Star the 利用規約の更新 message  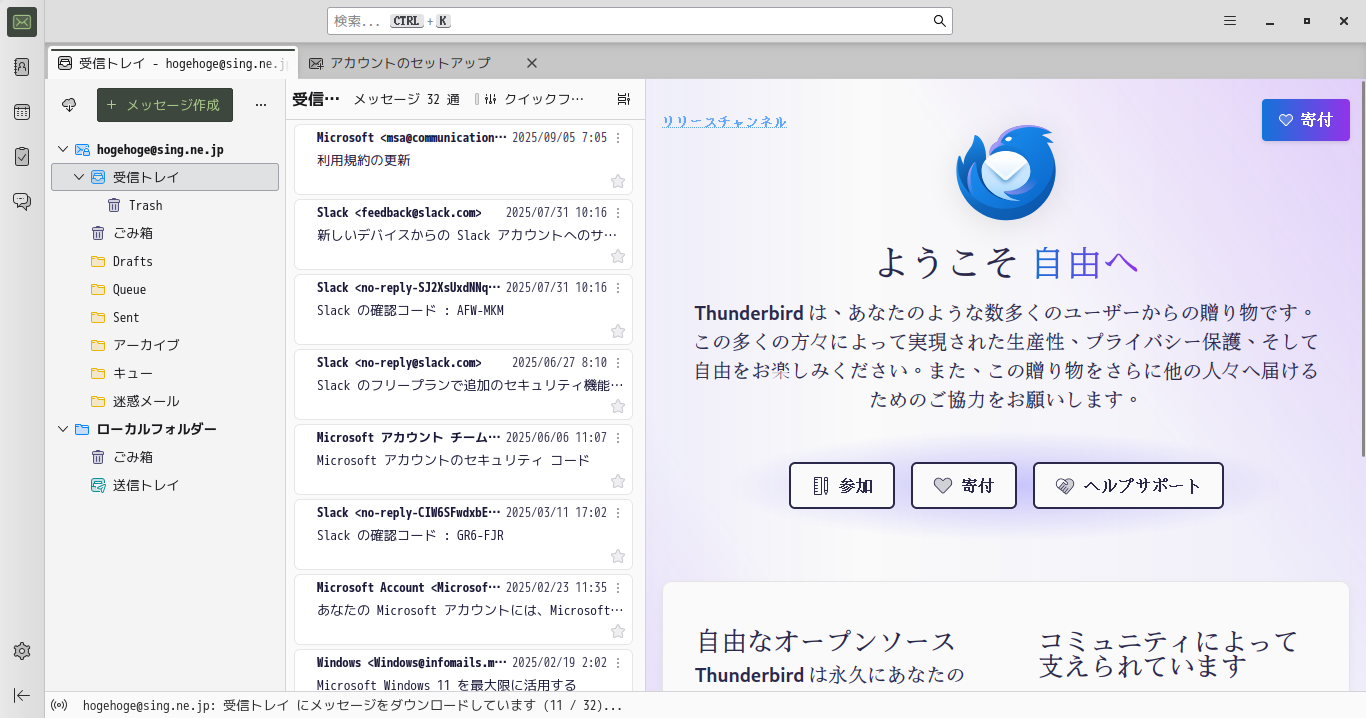pos(618,181)
